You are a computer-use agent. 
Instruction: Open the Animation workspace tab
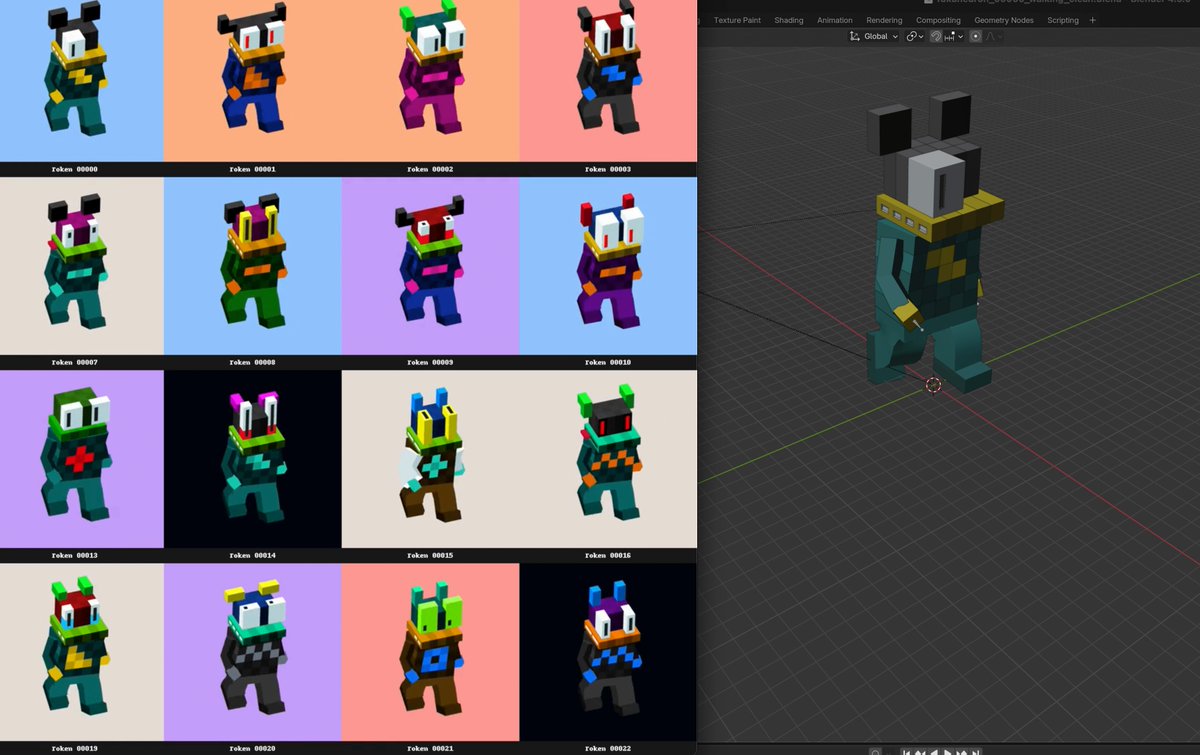(835, 20)
